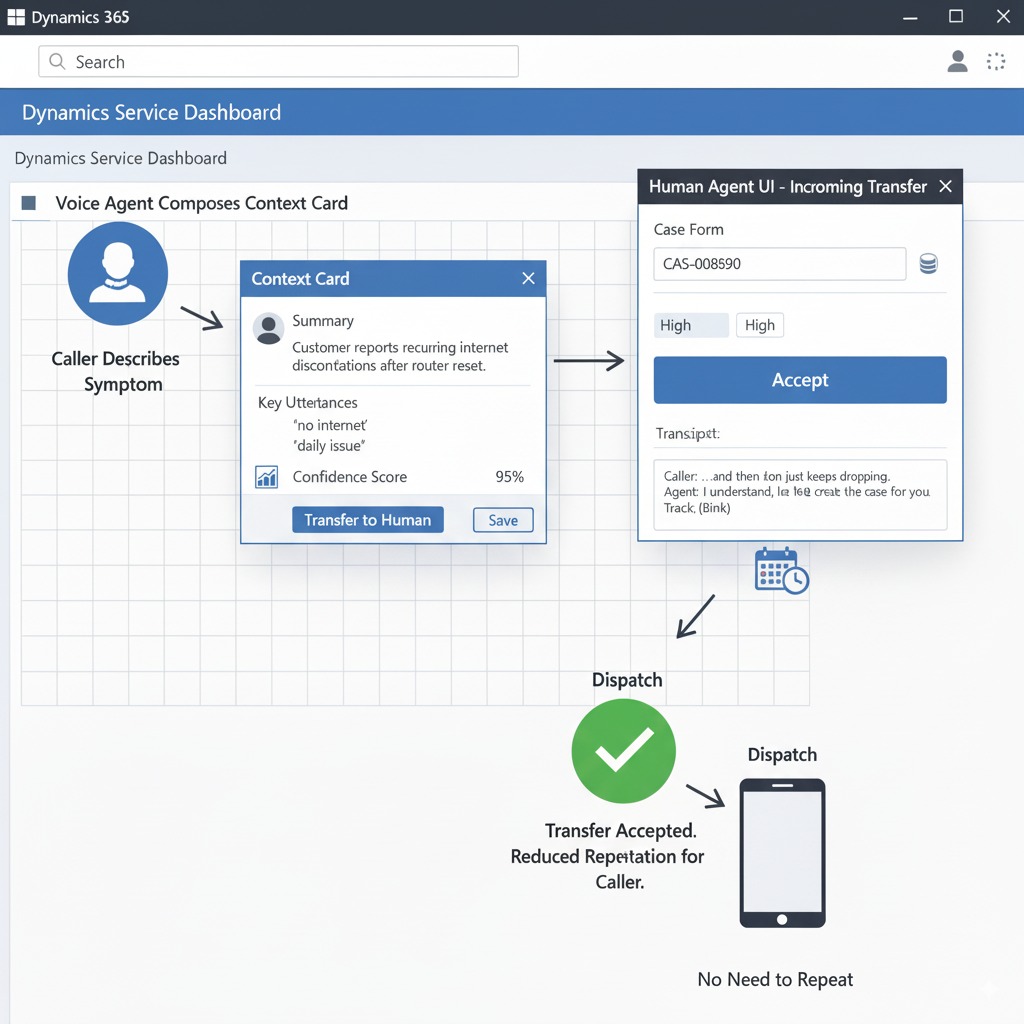Close the Dynamics 365 window
This screenshot has width=1024, height=1024.
coord(1003,16)
